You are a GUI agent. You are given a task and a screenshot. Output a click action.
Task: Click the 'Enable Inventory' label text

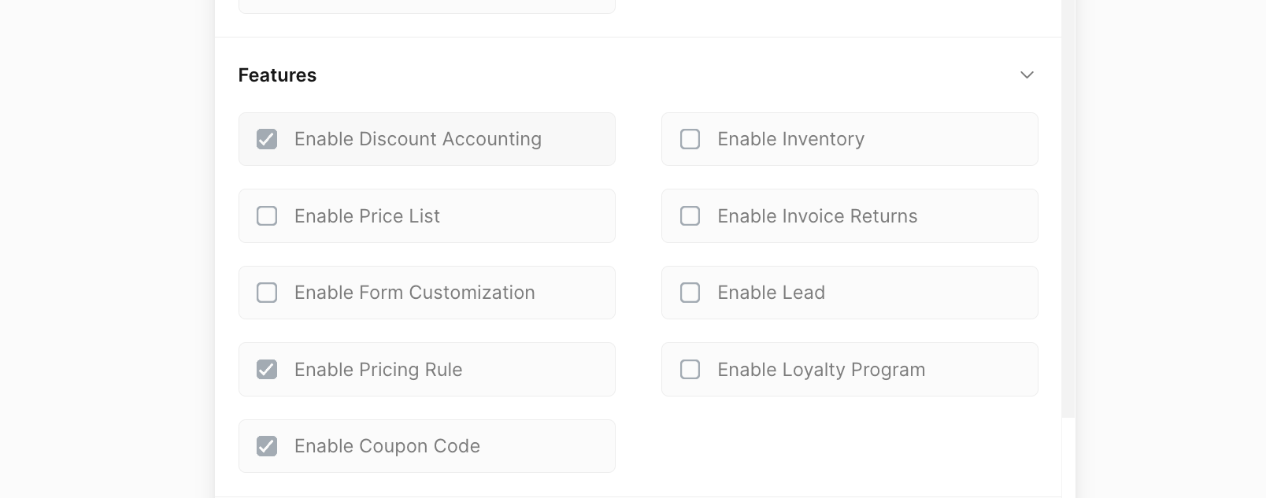coord(791,139)
